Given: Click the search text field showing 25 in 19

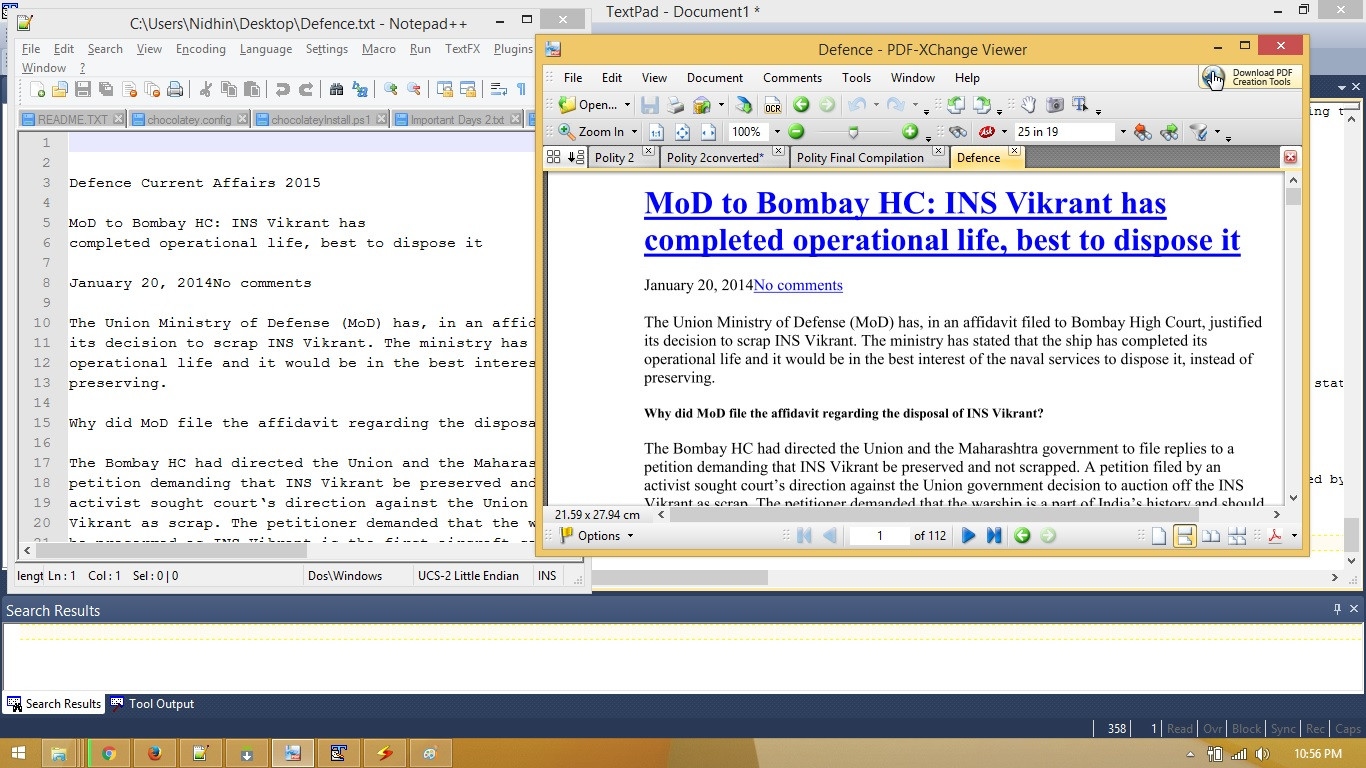Looking at the screenshot, I should pyautogui.click(x=1064, y=132).
